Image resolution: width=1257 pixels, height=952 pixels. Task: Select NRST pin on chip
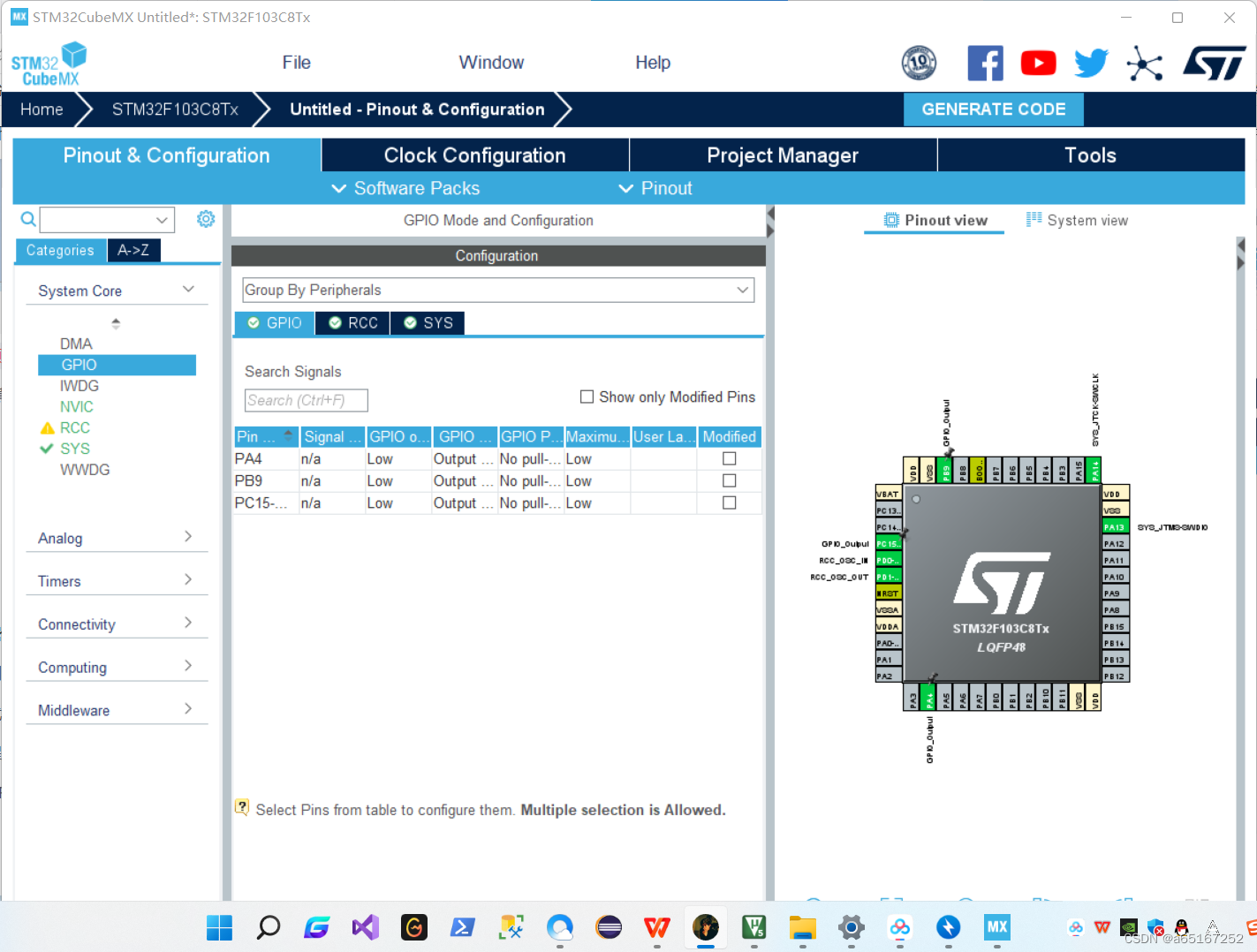point(889,593)
